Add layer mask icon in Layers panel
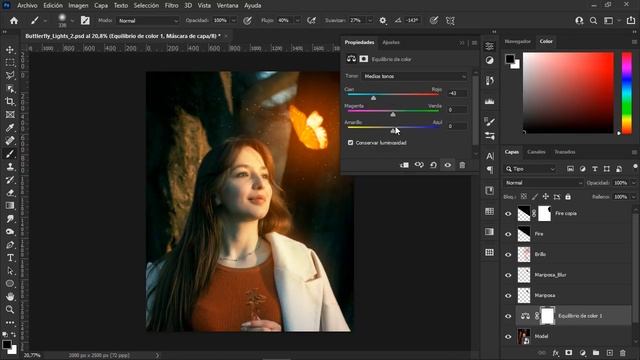This screenshot has width=640, height=360. [x=569, y=353]
